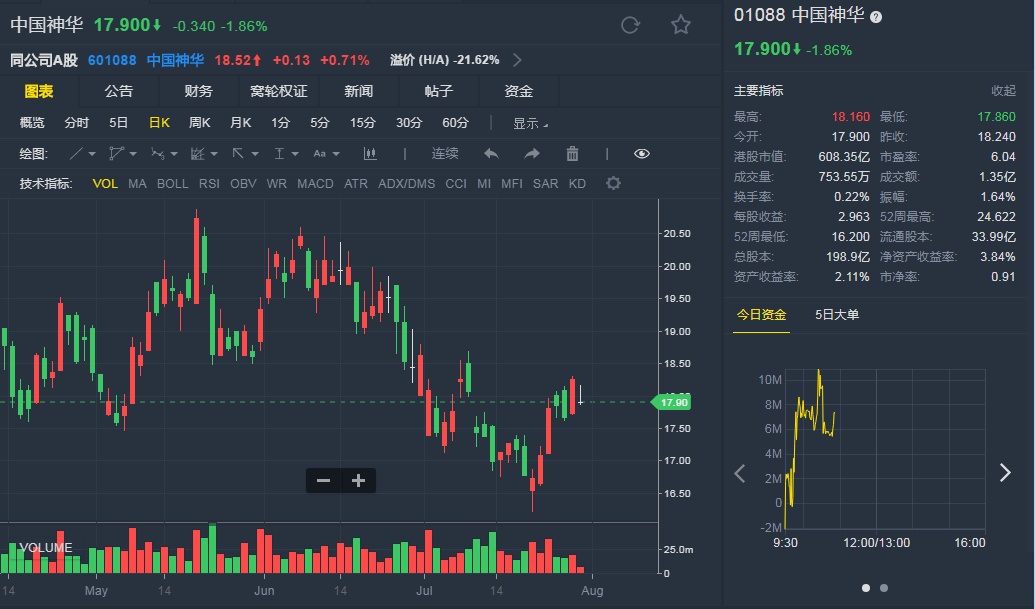Viewport: 1035px width, 609px height.
Task: Select the candlestick drawing tool icon
Action: tap(370, 153)
